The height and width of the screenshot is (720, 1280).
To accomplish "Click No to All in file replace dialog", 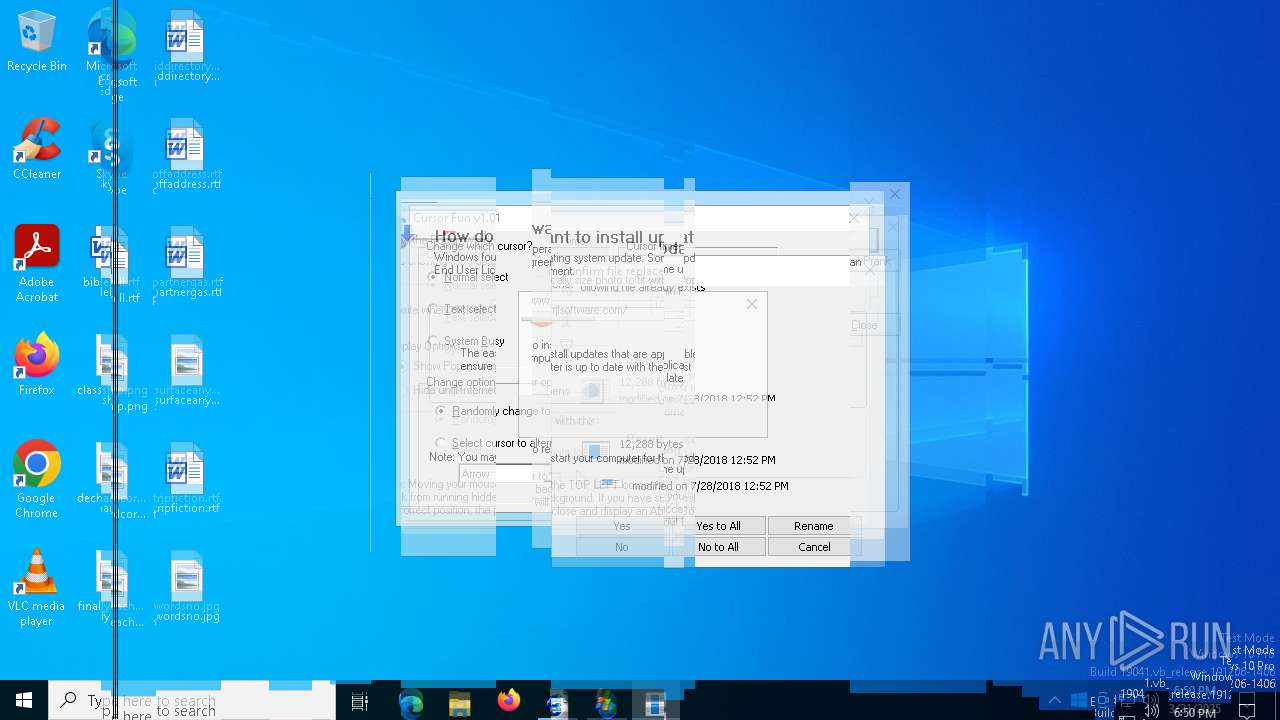I will 718,547.
